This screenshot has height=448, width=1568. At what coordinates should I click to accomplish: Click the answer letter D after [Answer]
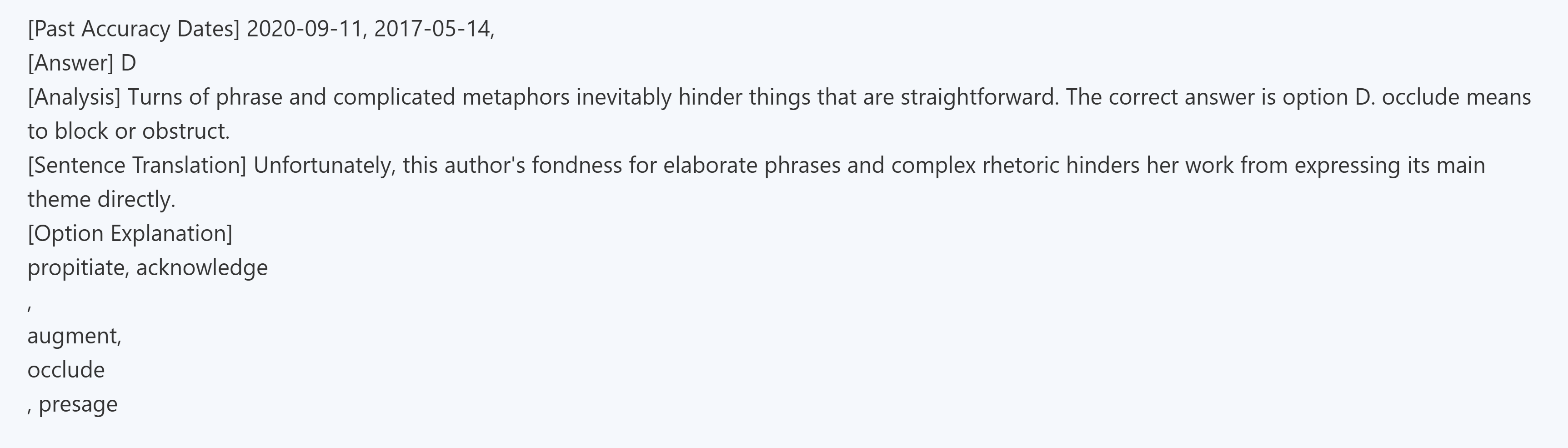129,63
